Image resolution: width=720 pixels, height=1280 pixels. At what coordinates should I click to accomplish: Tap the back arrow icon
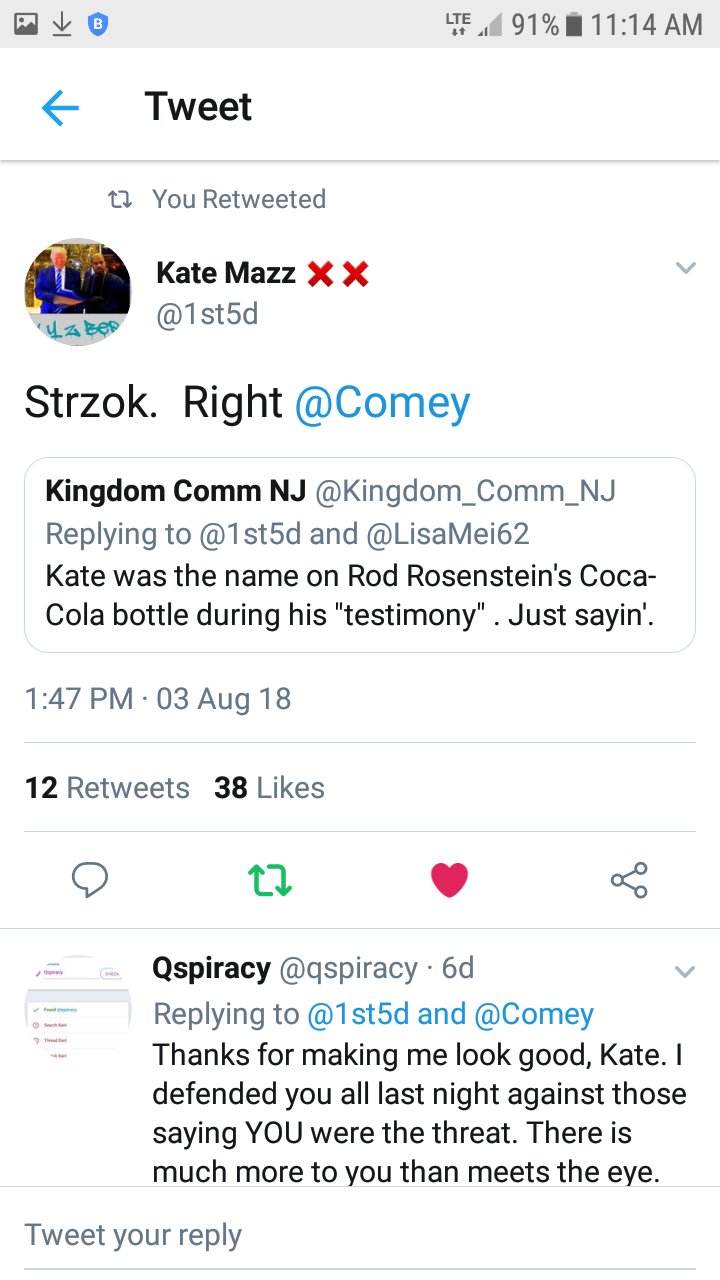[60, 107]
